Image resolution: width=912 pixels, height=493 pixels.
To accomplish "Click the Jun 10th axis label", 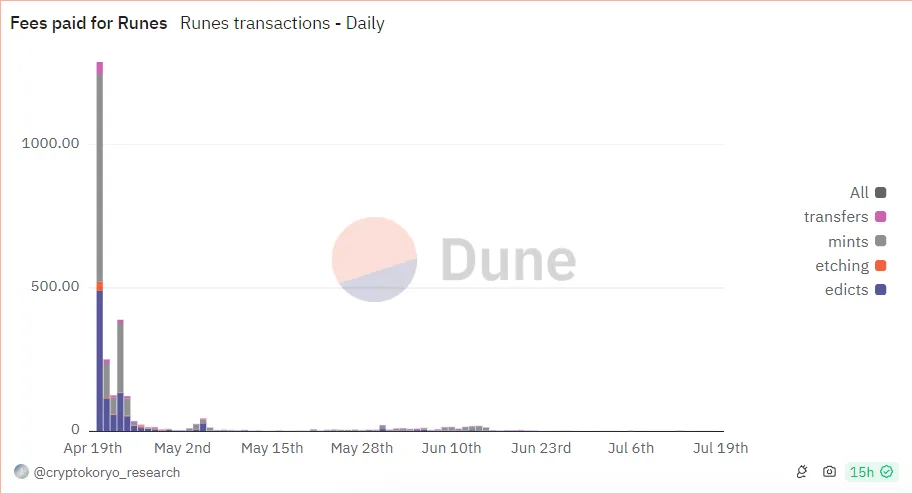I will (x=451, y=448).
